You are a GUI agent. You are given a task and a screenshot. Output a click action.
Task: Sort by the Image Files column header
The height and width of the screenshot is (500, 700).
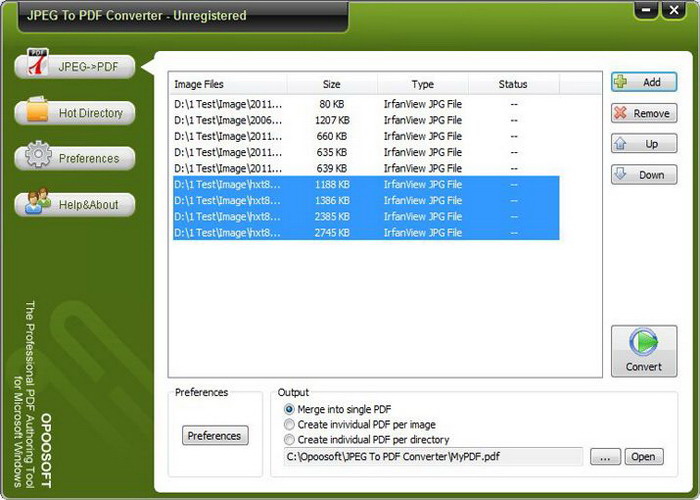tap(228, 84)
